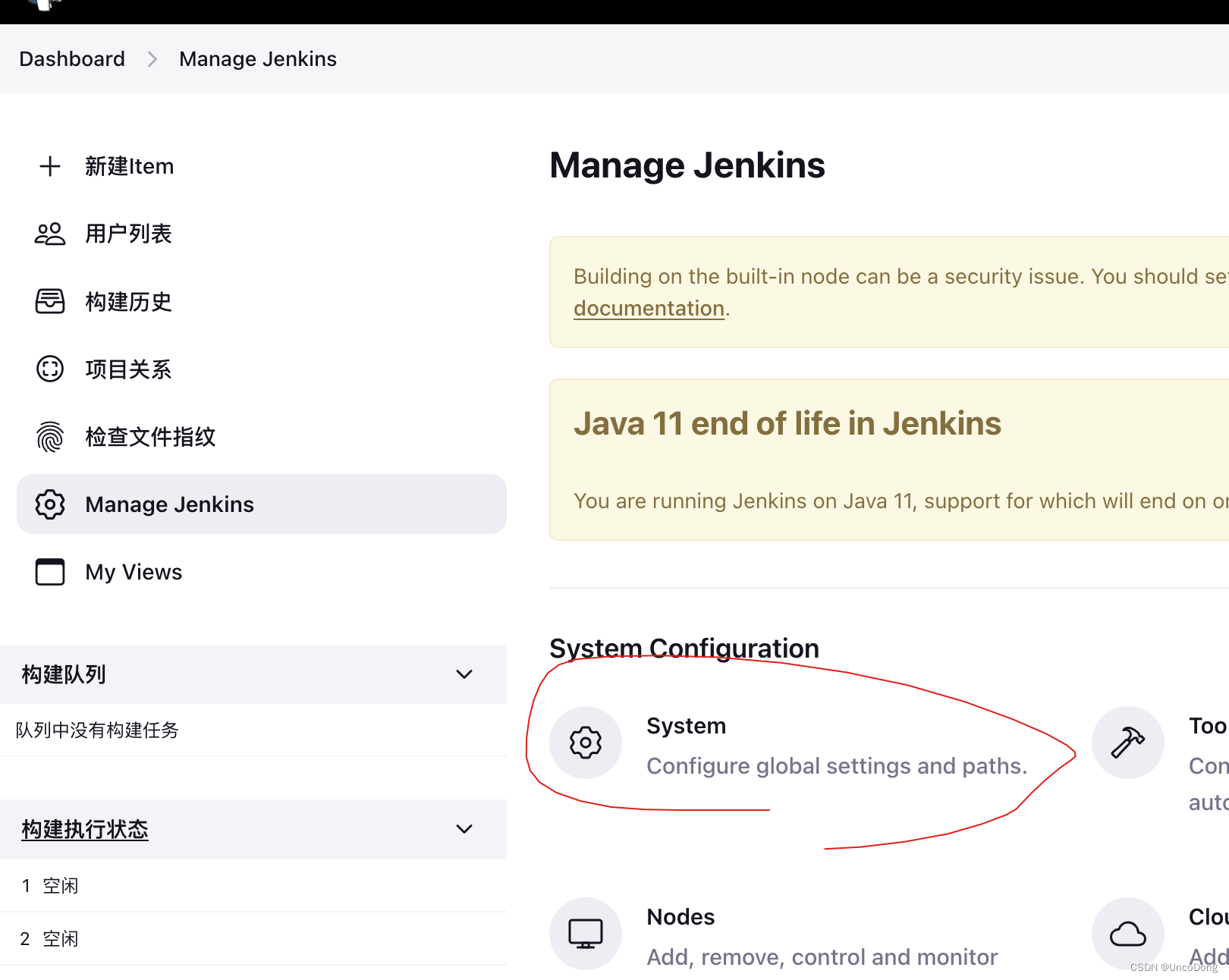Click the cloud icon for Clouds

[x=1128, y=934]
